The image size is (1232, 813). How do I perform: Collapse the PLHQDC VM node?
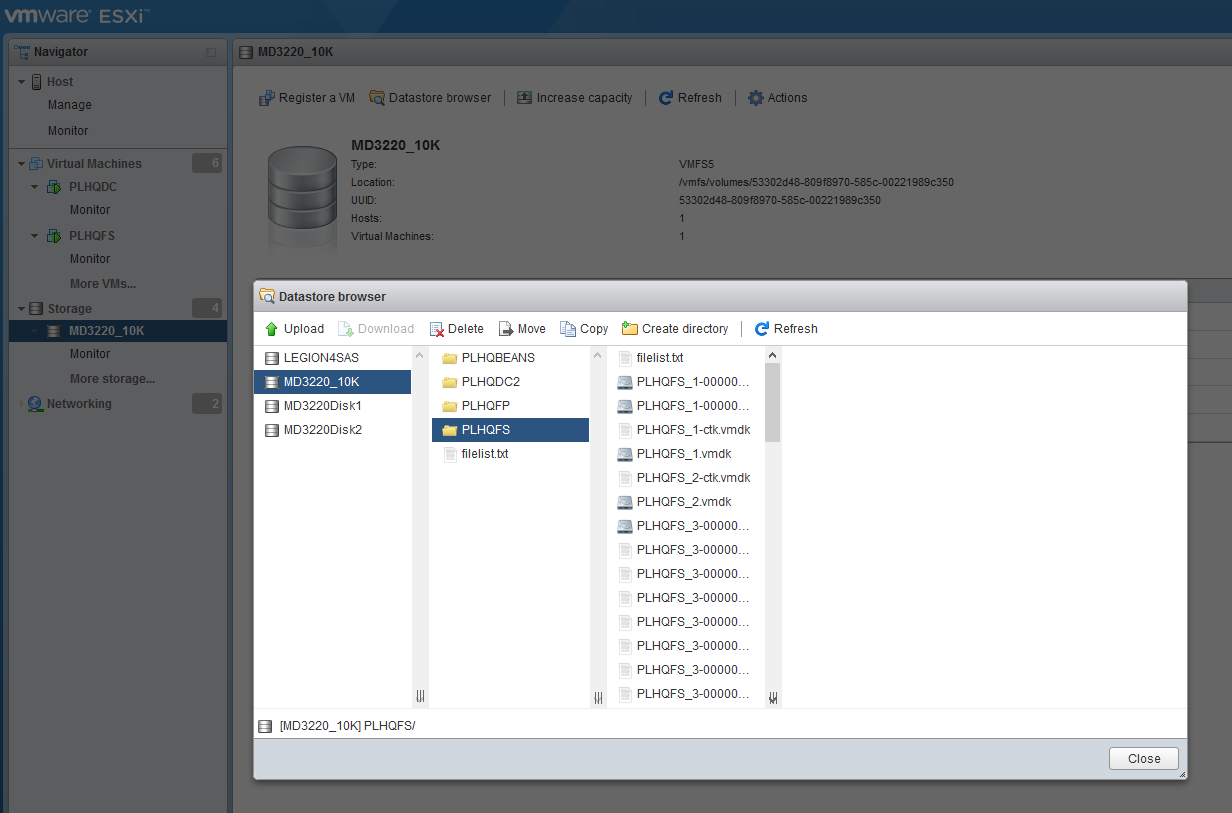click(35, 187)
